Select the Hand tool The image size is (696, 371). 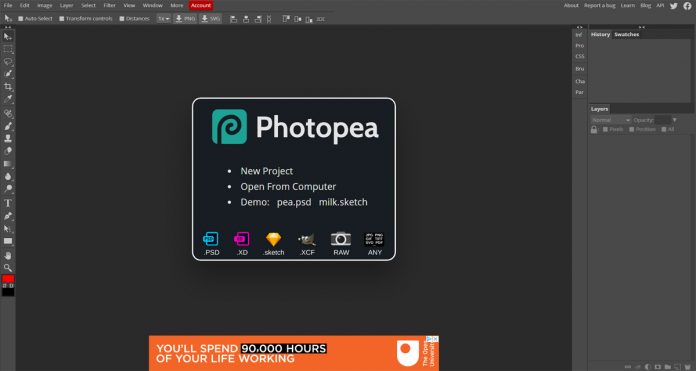[8, 255]
